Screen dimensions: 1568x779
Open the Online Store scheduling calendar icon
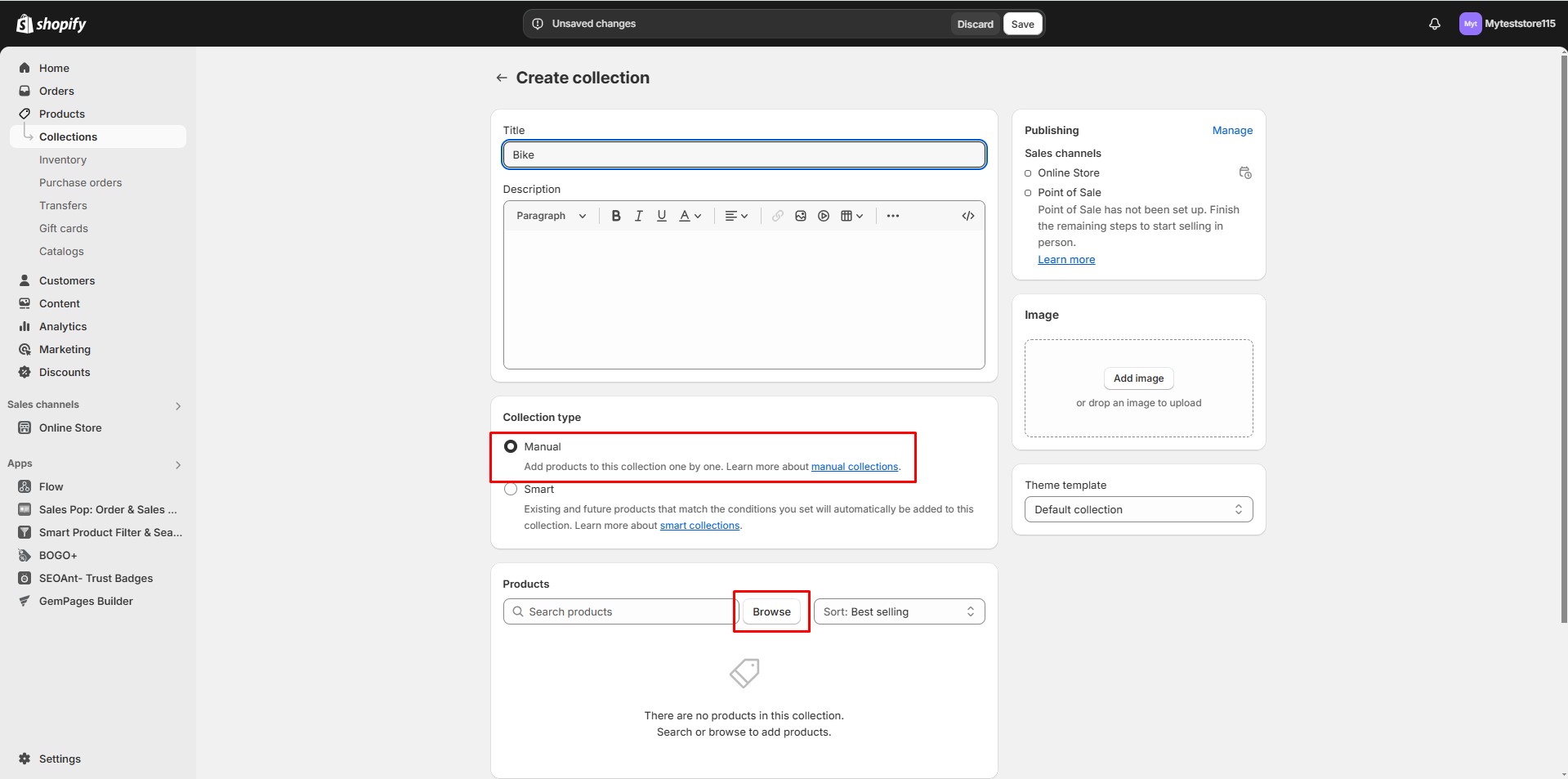pos(1245,172)
